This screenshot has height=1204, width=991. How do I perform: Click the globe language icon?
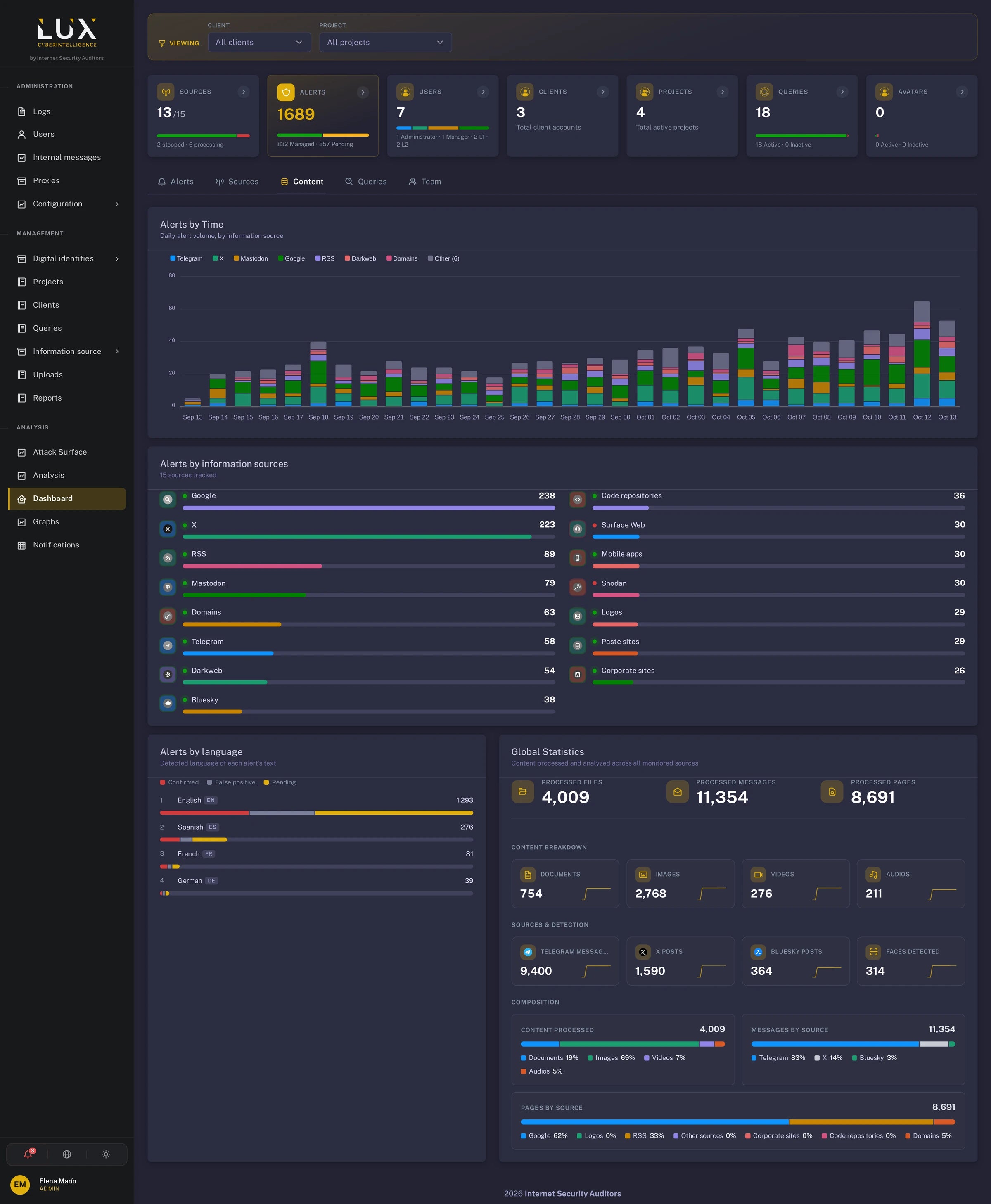click(67, 1154)
